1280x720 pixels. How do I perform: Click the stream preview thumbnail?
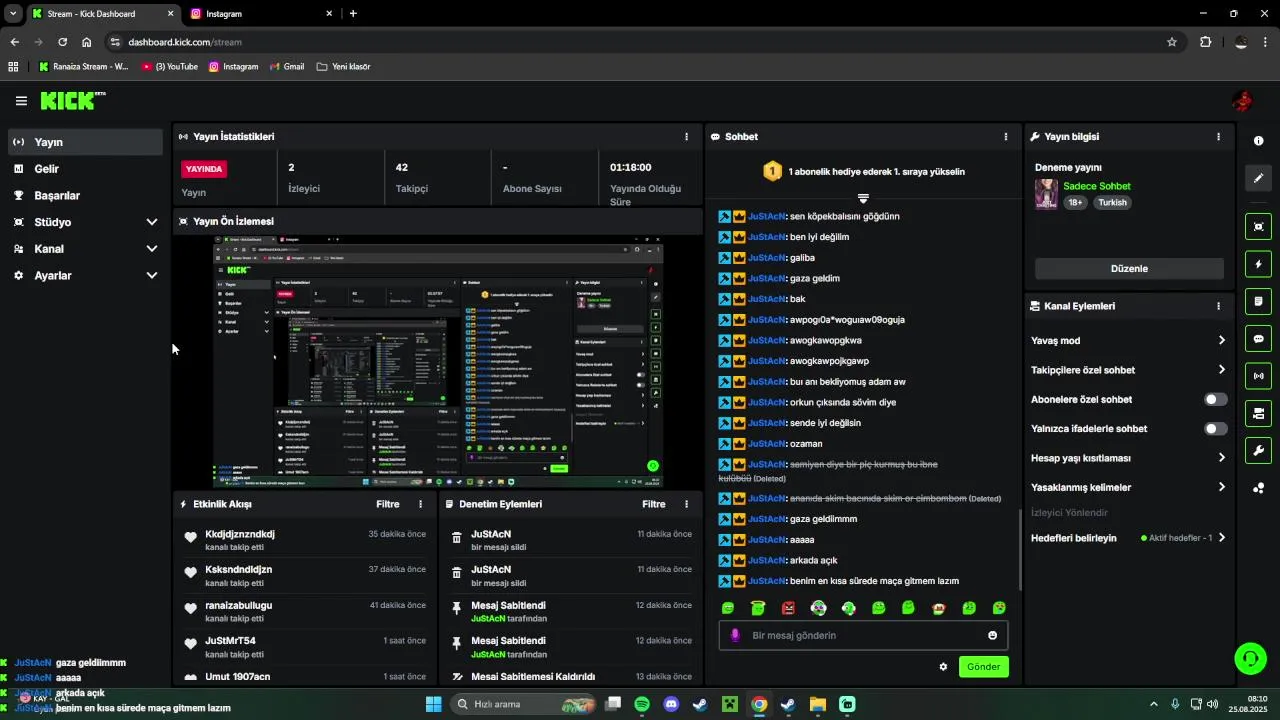click(438, 362)
